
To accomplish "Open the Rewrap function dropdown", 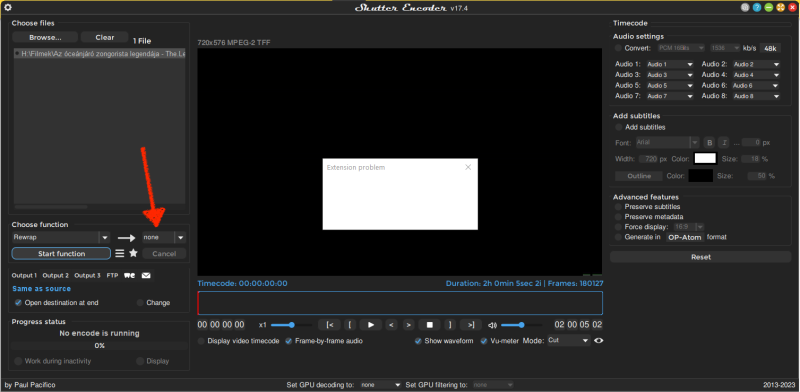I will [61, 237].
